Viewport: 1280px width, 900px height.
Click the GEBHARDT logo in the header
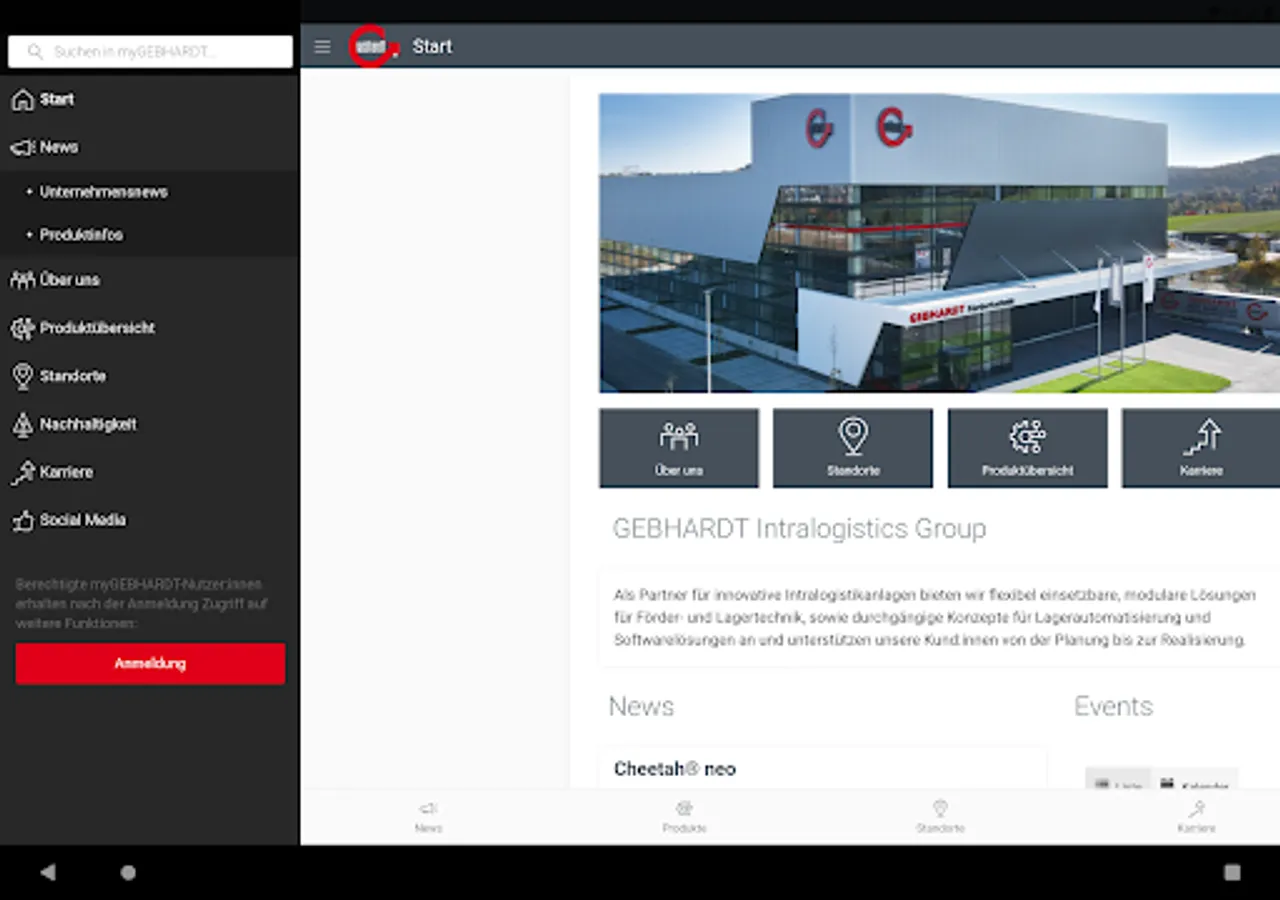pos(373,47)
